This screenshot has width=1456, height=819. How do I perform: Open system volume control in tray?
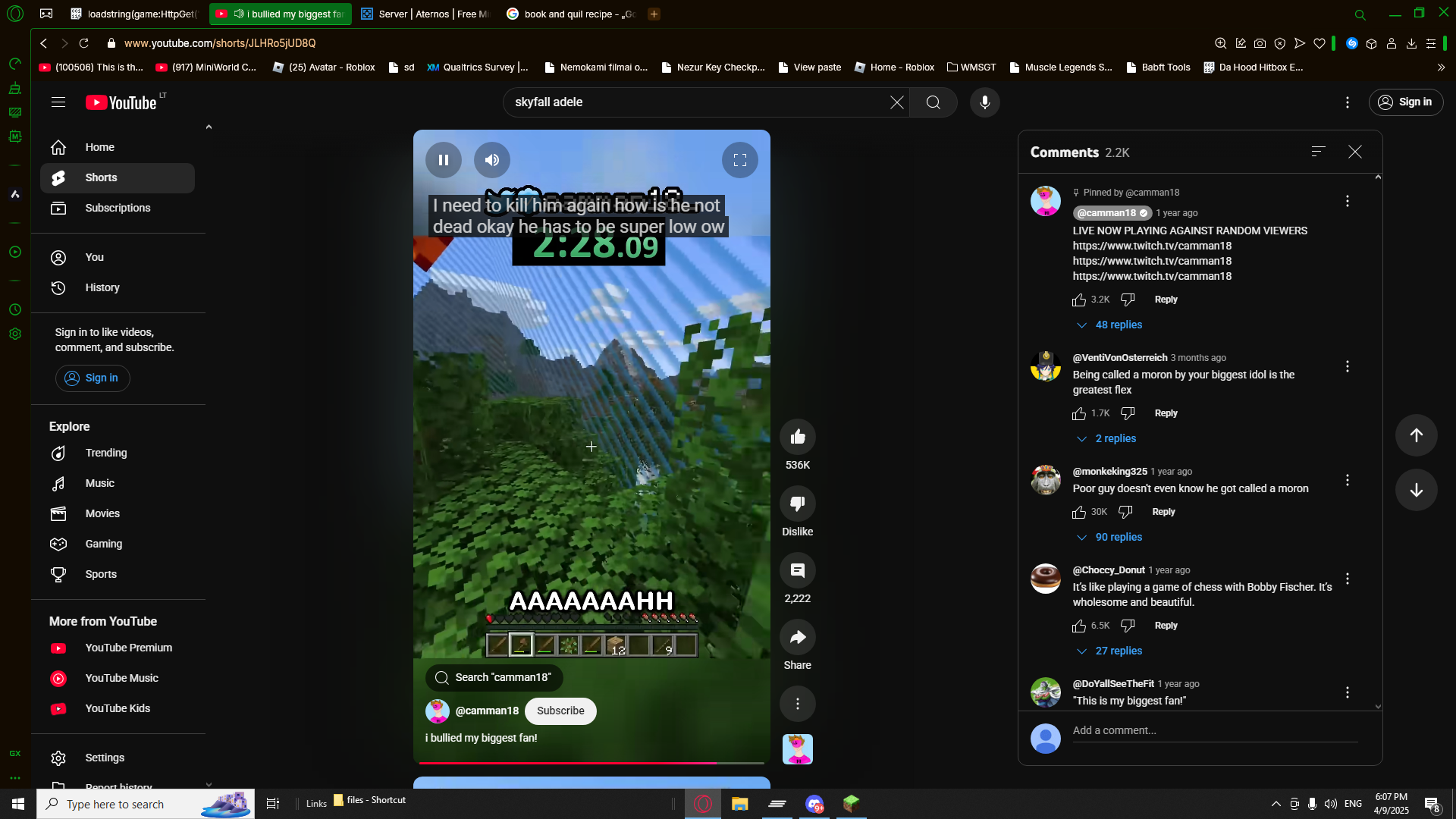1331,804
